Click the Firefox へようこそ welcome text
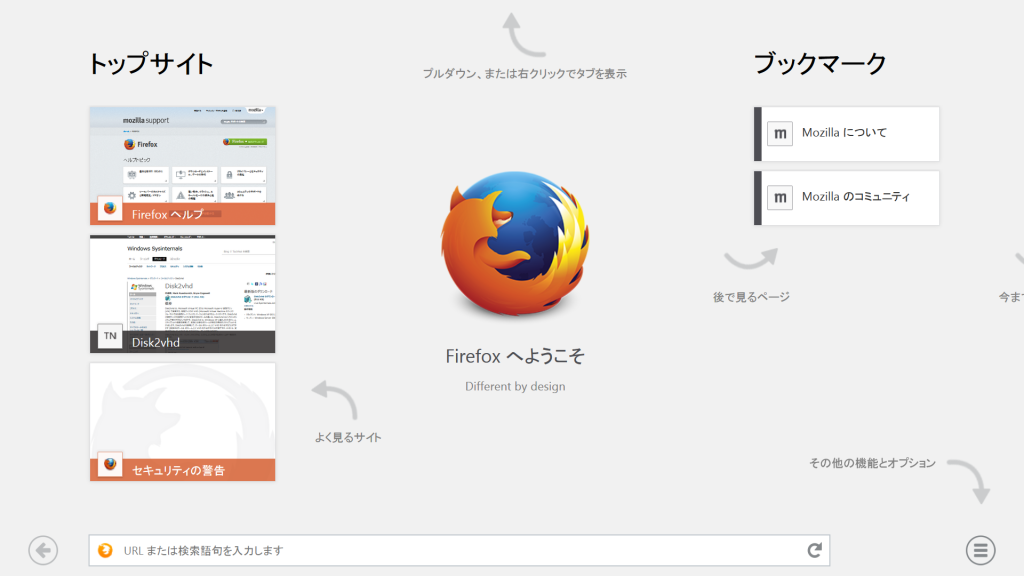1024x576 pixels. coord(515,355)
